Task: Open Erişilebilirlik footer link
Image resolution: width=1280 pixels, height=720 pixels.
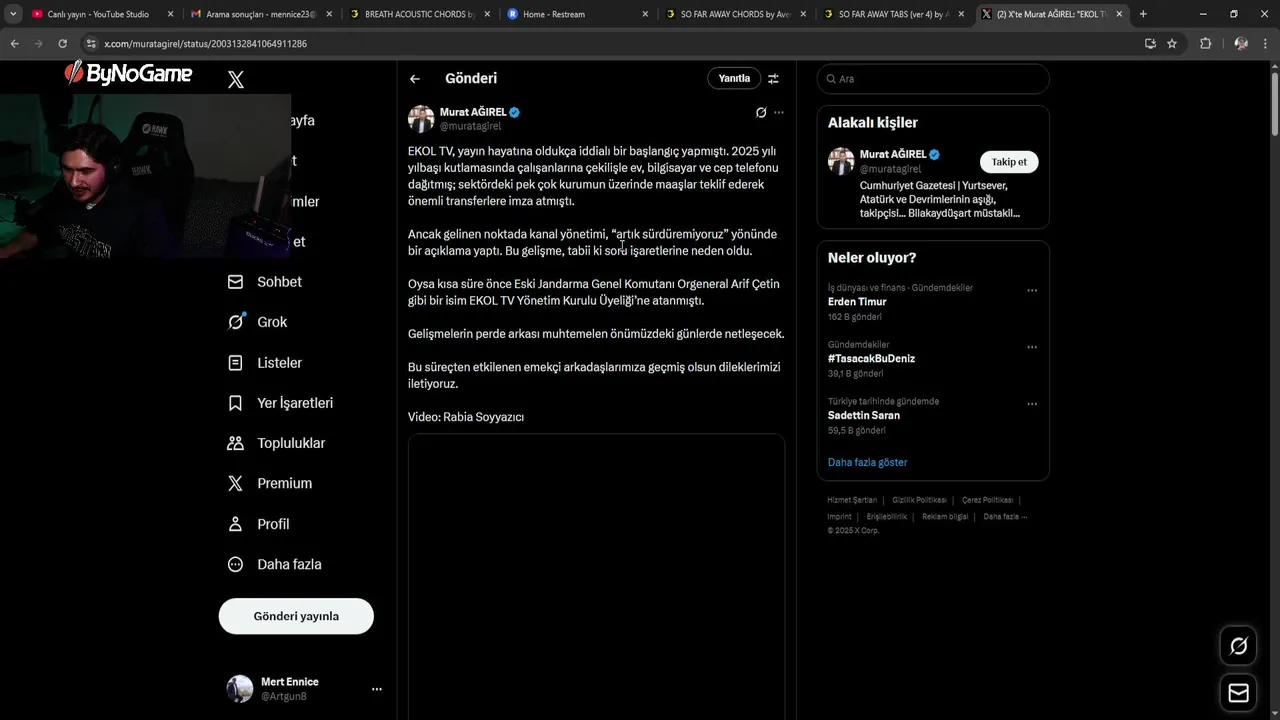Action: pyautogui.click(x=887, y=517)
